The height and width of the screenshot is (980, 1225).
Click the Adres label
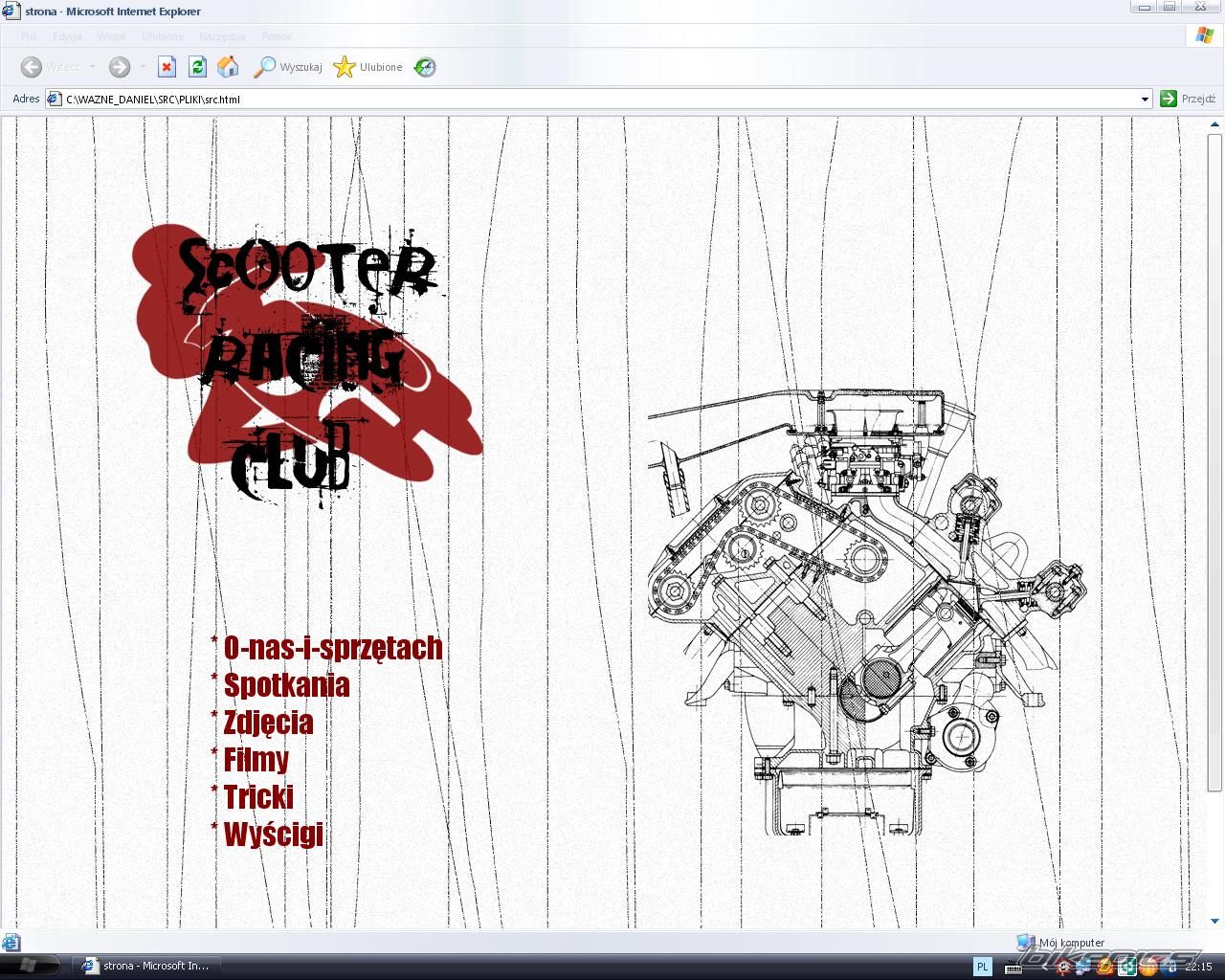point(26,99)
